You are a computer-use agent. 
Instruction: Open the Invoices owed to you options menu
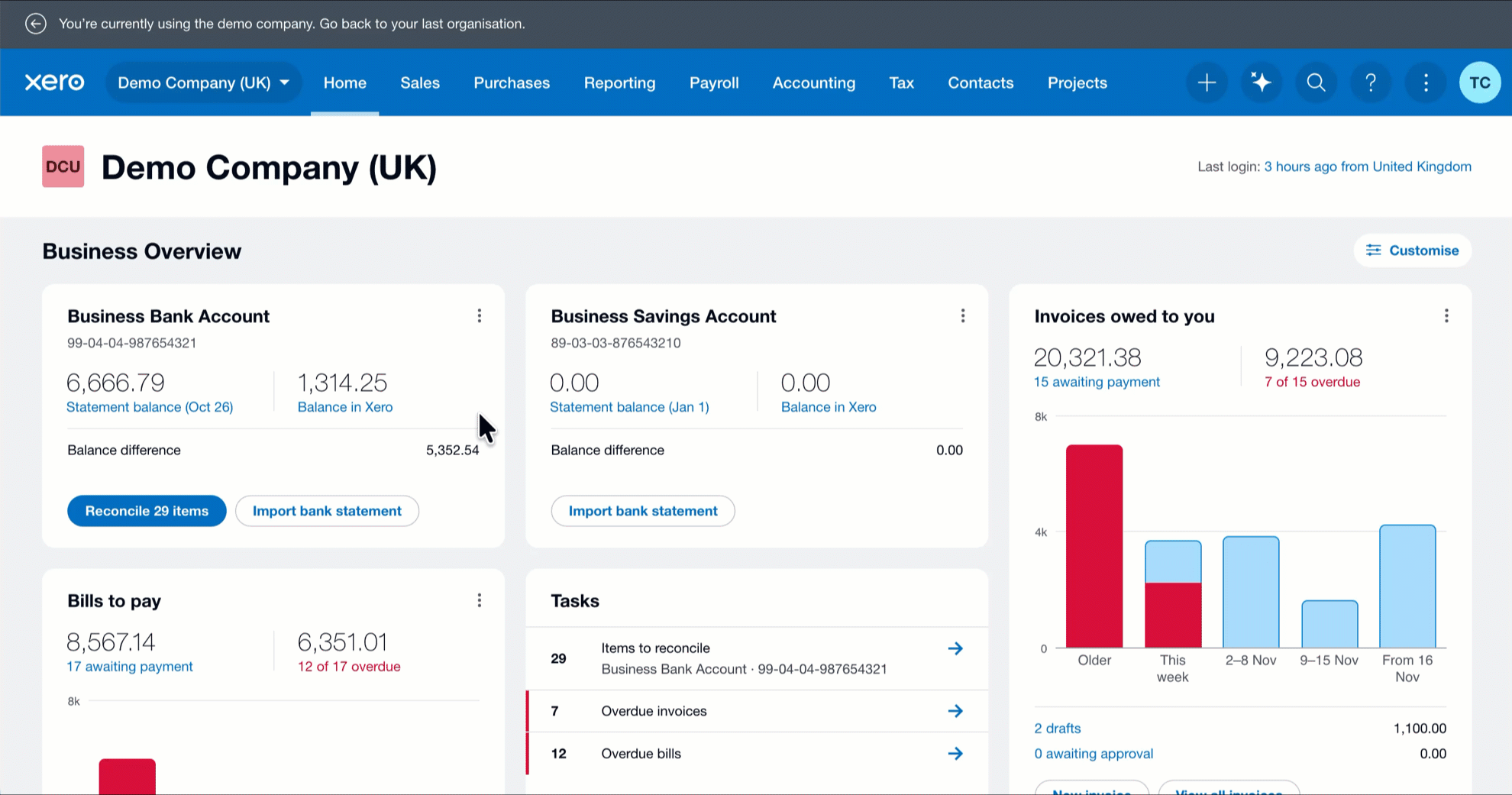click(x=1446, y=315)
